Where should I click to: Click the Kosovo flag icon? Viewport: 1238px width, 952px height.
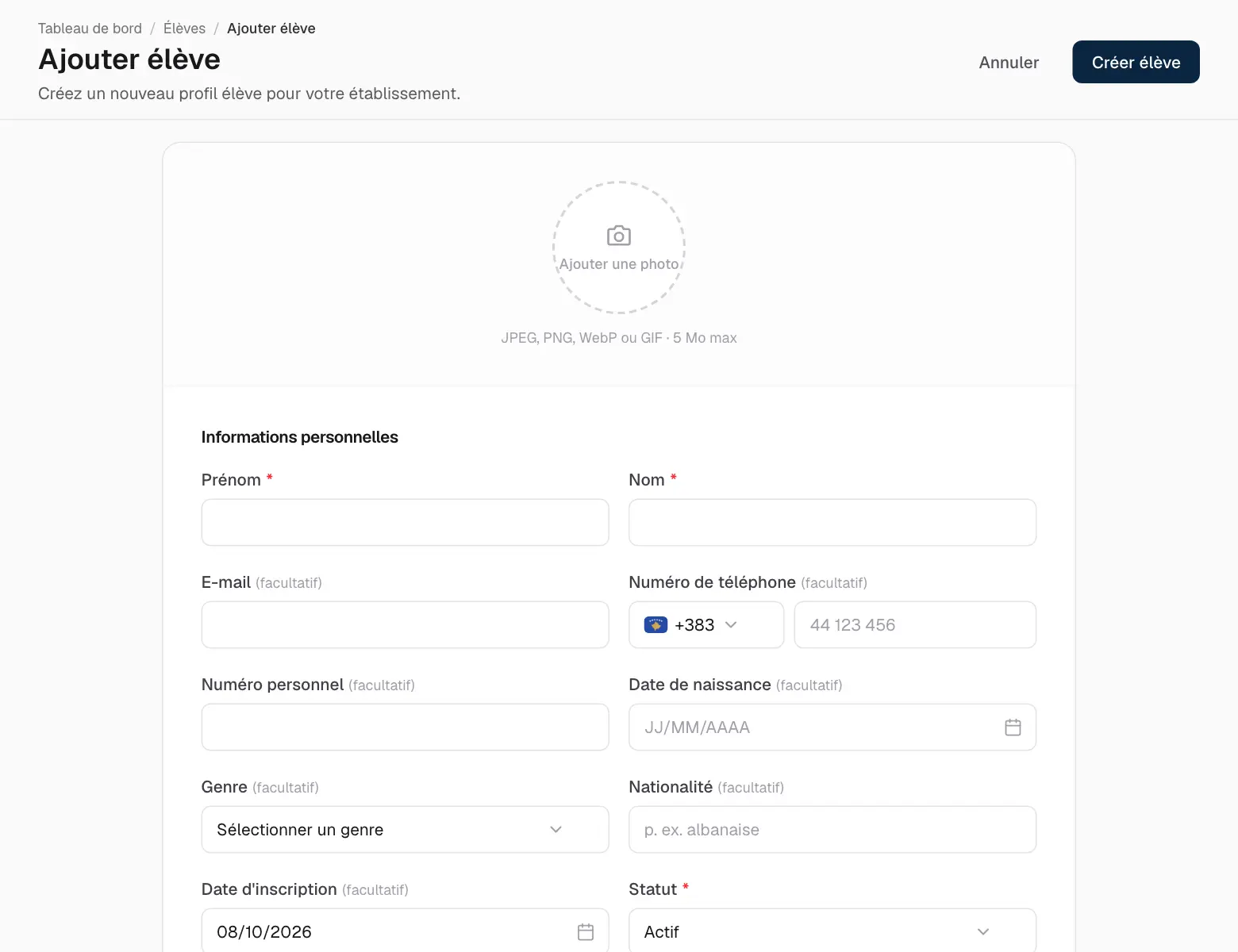(x=656, y=624)
